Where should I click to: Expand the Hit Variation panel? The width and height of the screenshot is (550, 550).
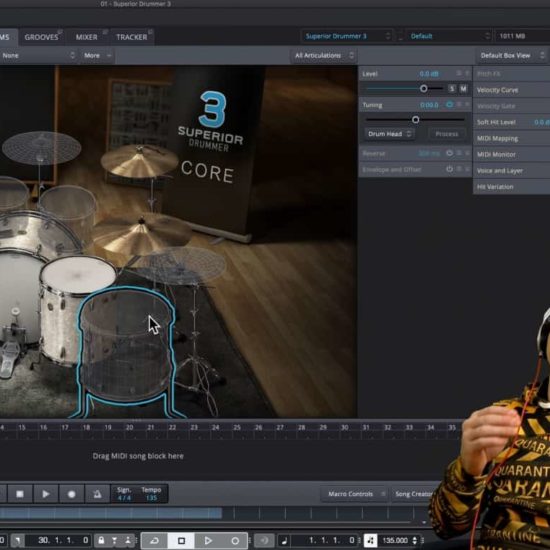coord(511,187)
